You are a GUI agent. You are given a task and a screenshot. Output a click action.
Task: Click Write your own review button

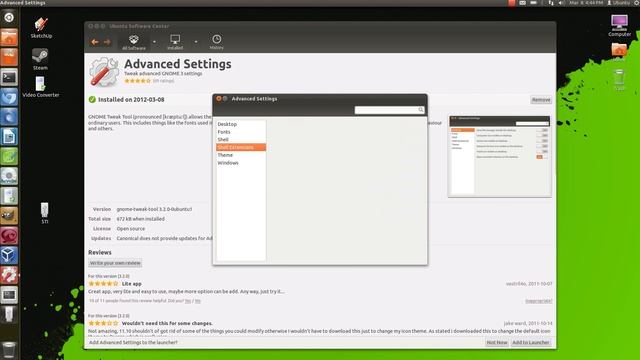click(115, 263)
